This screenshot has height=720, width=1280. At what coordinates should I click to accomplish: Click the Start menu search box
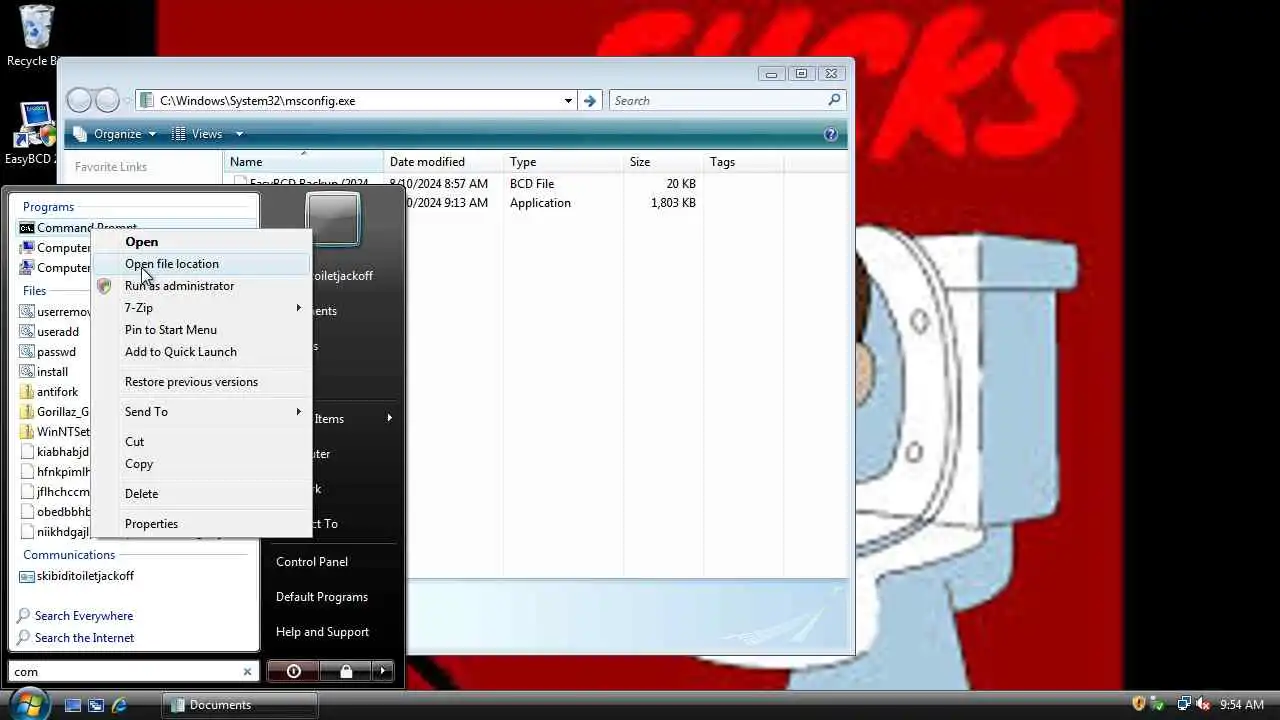[125, 672]
